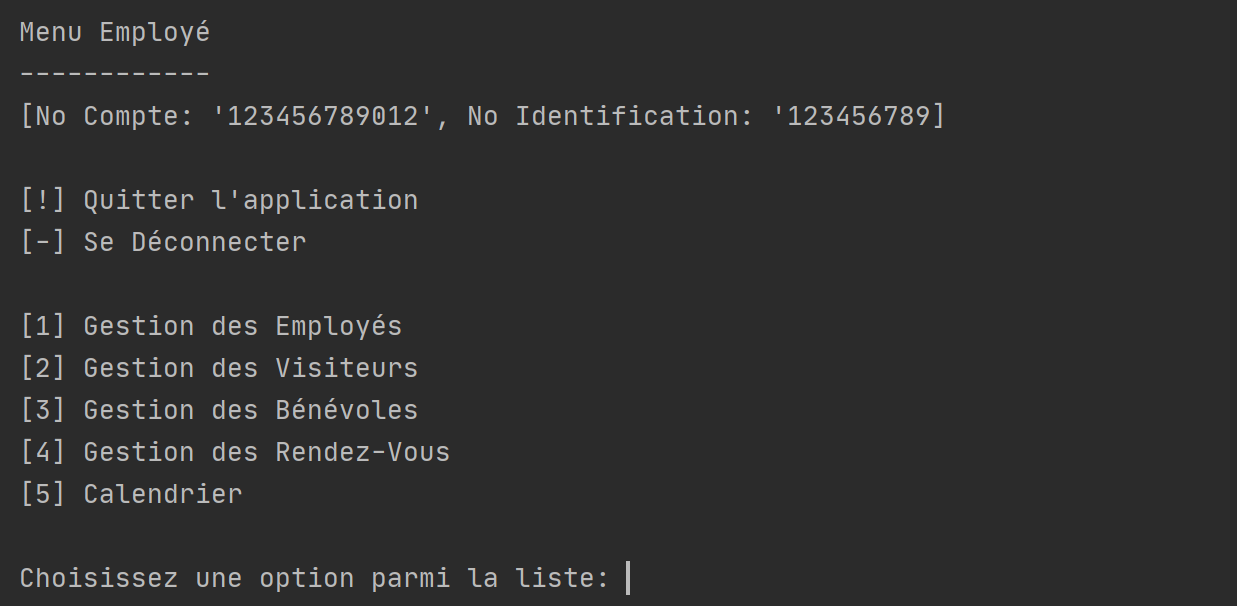Click the [3] option number
1237x606 pixels.
click(43, 410)
